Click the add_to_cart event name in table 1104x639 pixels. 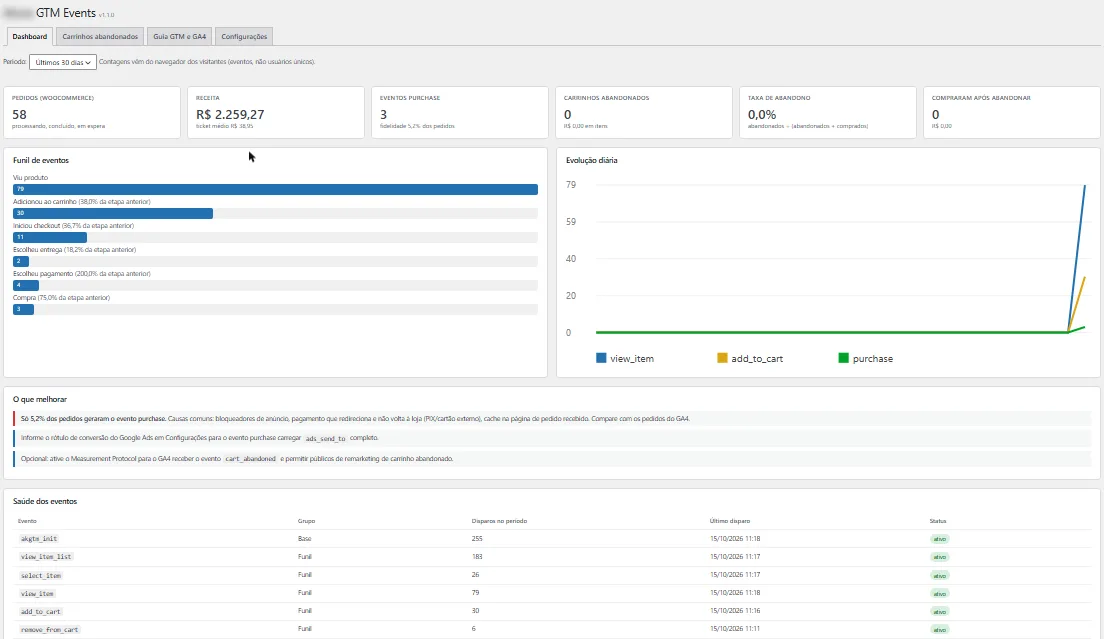(x=41, y=612)
